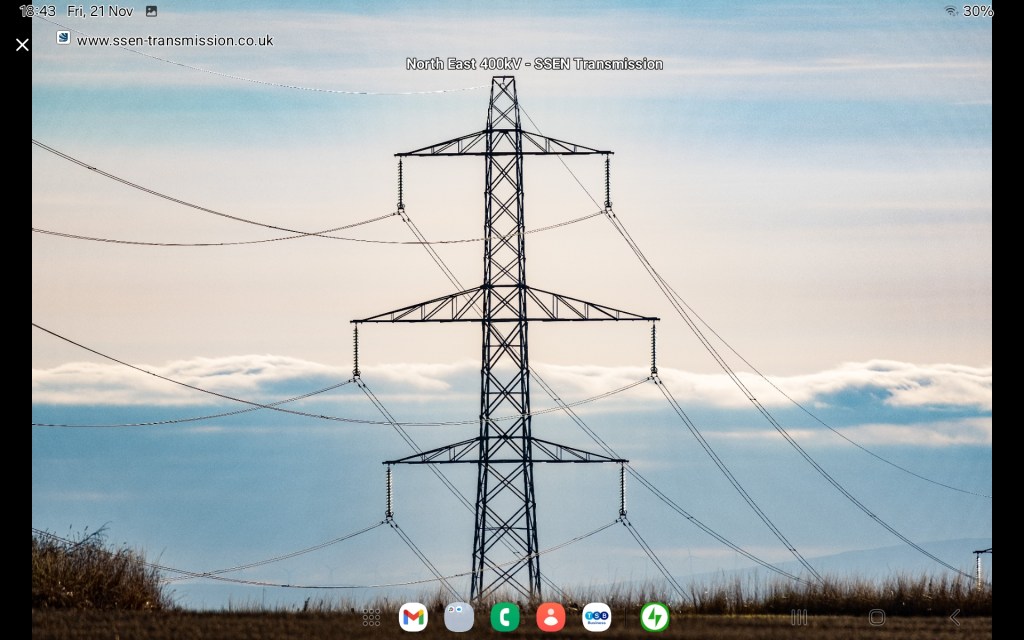
Task: Tap the North East 400kV image title
Action: click(534, 64)
